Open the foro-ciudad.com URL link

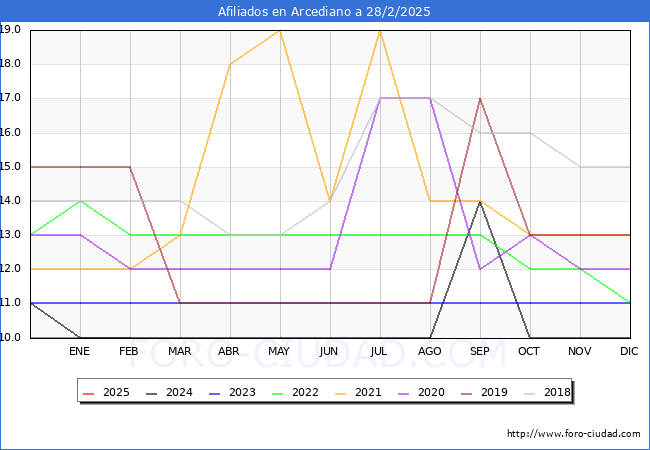pyautogui.click(x=574, y=434)
